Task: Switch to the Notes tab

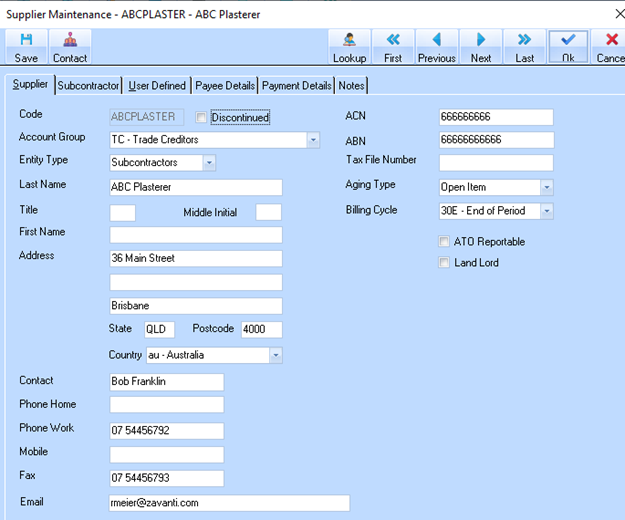Action: 352,86
